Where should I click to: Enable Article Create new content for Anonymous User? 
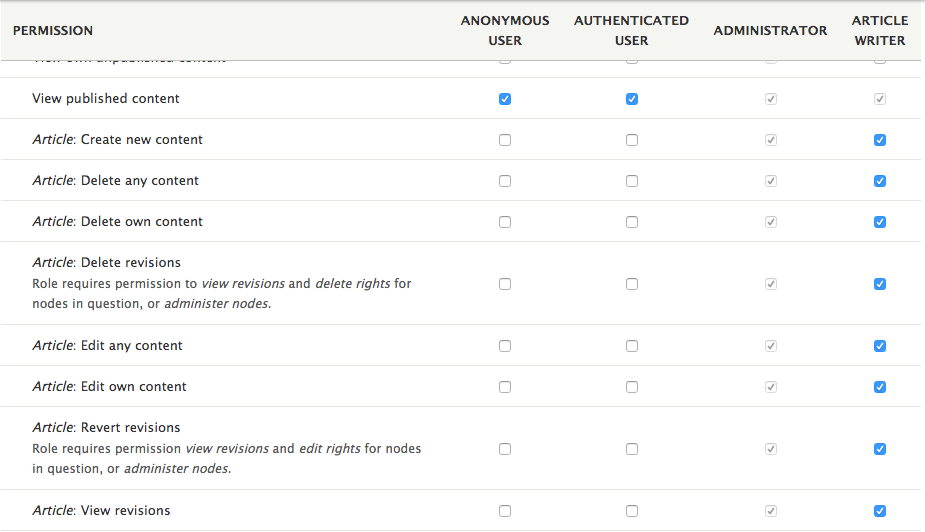tap(505, 140)
